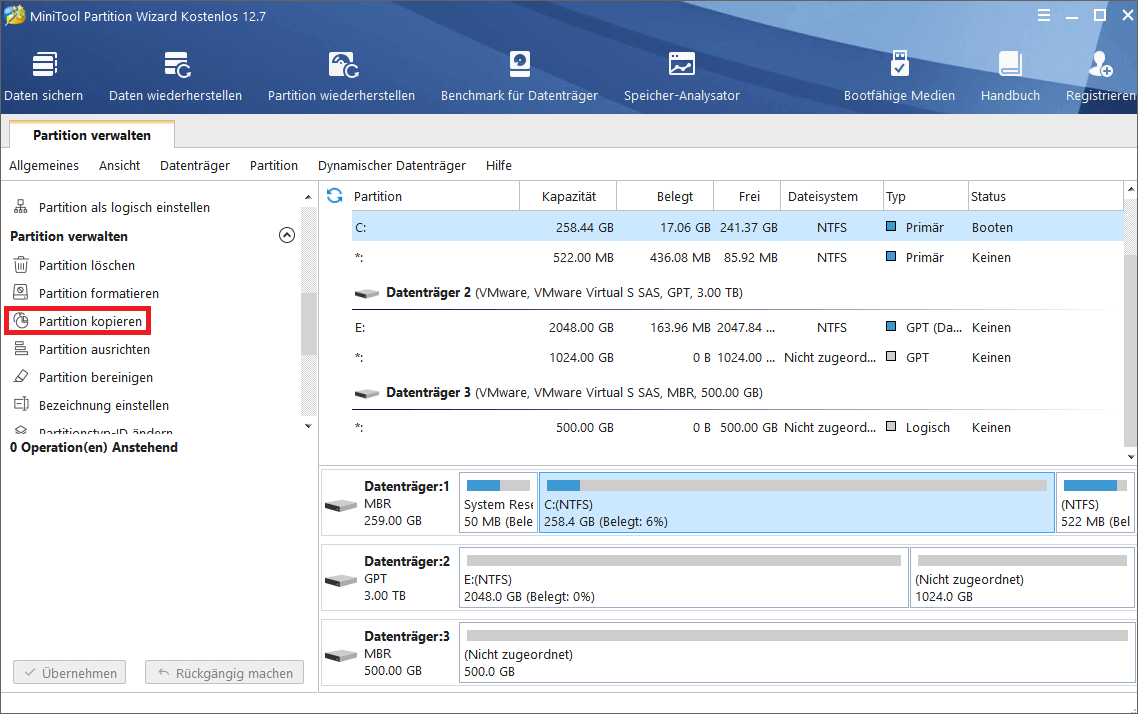Select 1024.0 GB unallocated block
The width and height of the screenshot is (1138, 714).
tap(1022, 578)
